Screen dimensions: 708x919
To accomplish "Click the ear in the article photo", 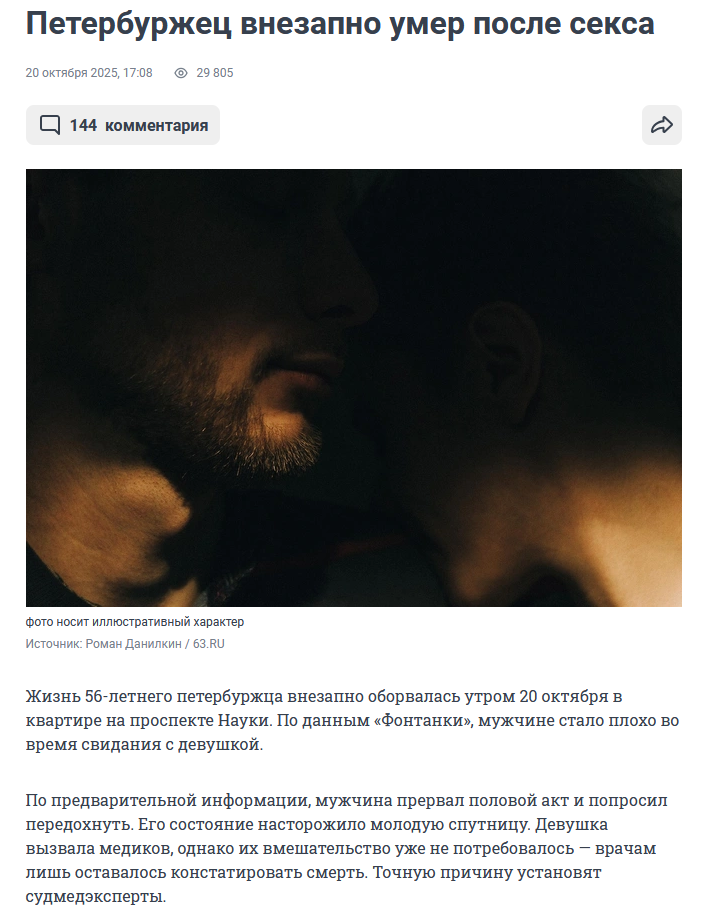I will 505,359.
